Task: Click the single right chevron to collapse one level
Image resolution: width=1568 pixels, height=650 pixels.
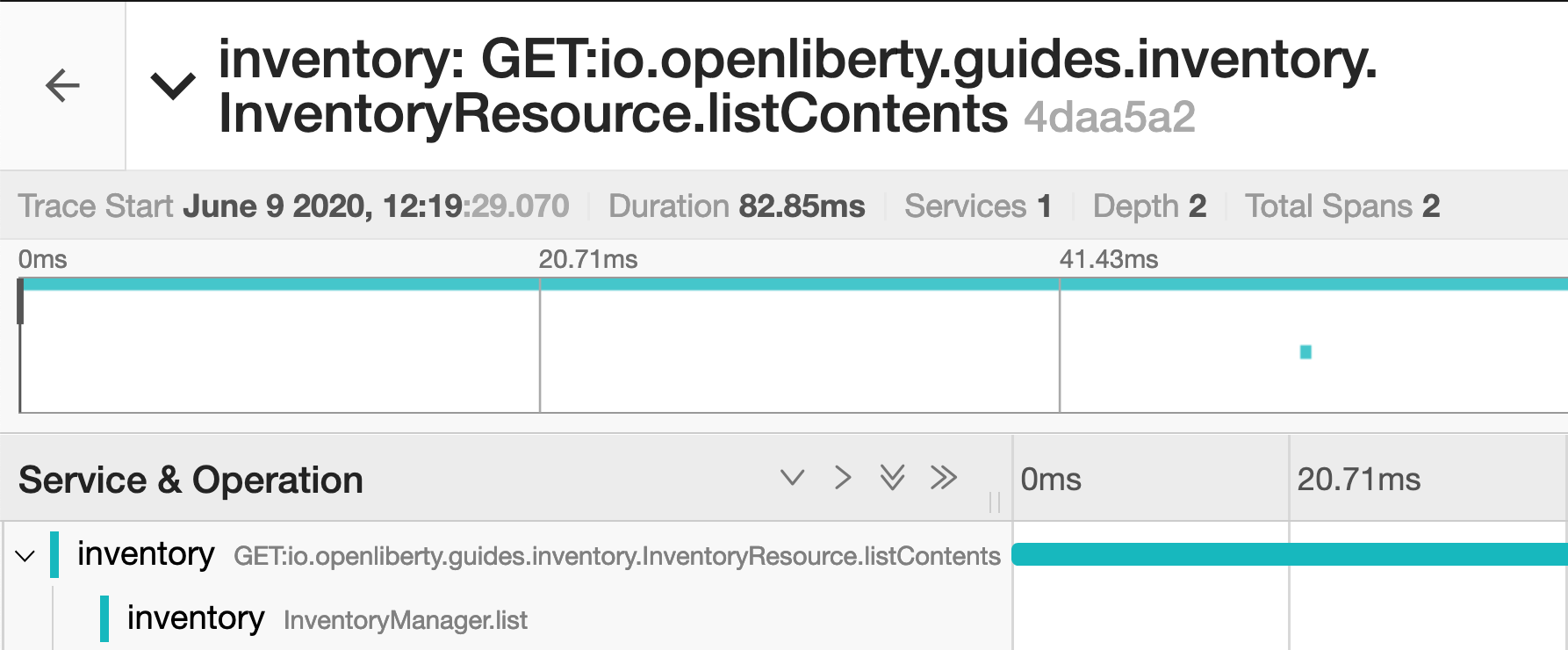Action: pyautogui.click(x=843, y=478)
